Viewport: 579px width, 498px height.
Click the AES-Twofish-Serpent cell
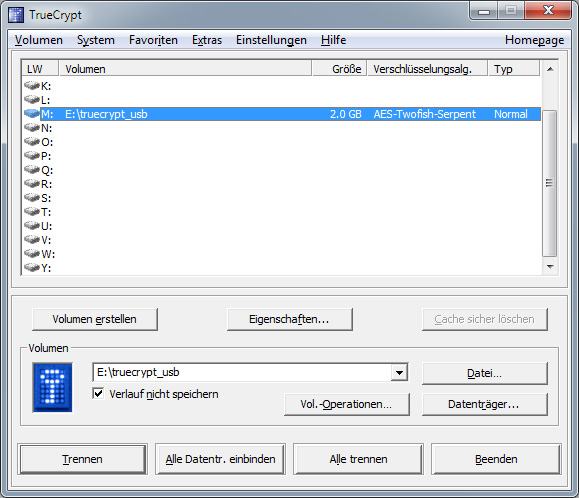click(x=425, y=114)
